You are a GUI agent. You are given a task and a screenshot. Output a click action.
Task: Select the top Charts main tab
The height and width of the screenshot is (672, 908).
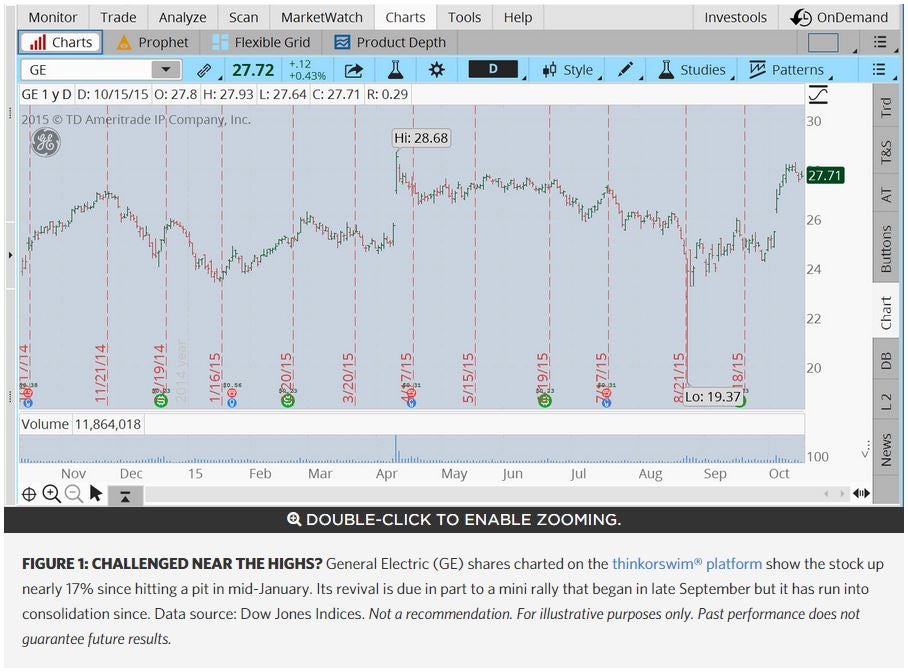(405, 17)
